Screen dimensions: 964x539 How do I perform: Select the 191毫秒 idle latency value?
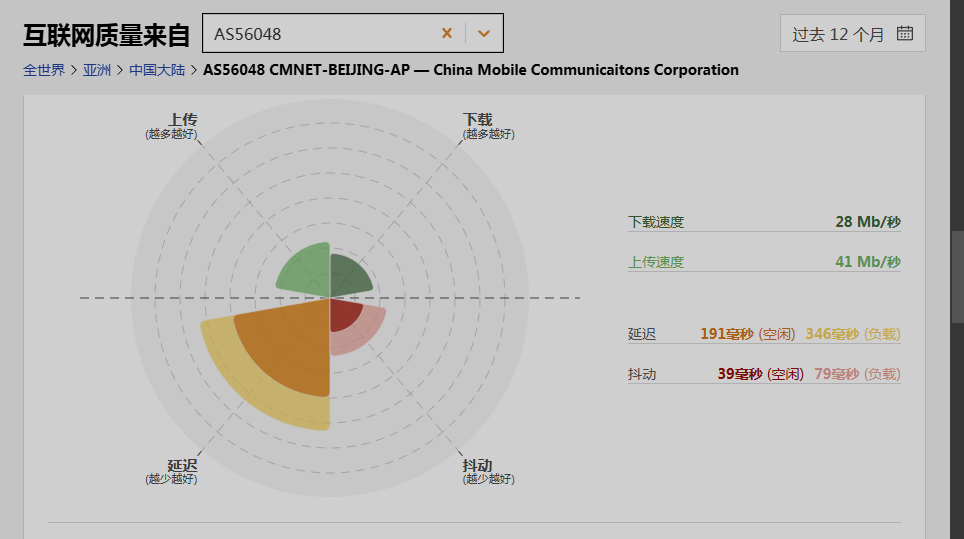[x=727, y=334]
